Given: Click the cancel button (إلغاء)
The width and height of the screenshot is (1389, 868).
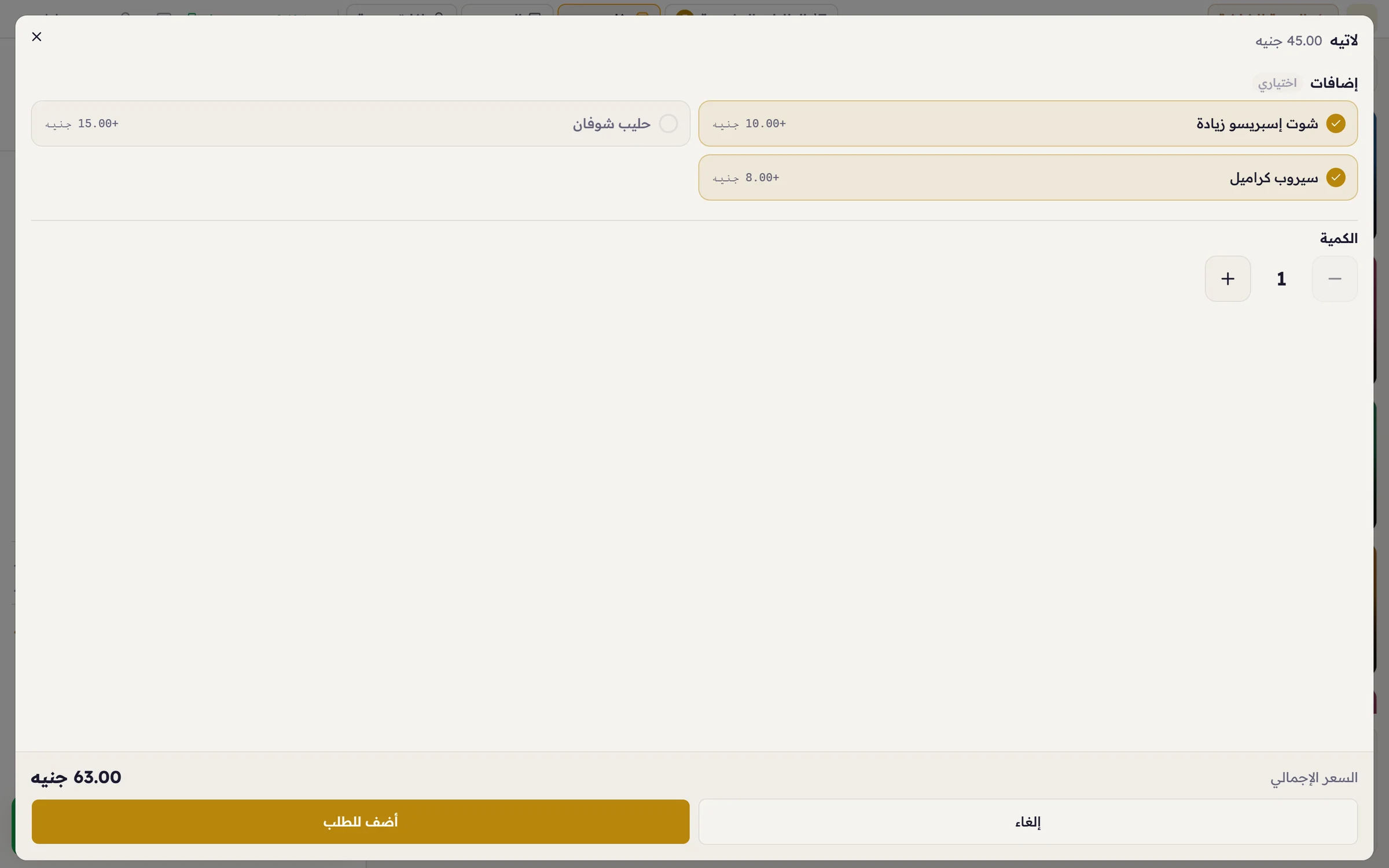Looking at the screenshot, I should (1028, 822).
